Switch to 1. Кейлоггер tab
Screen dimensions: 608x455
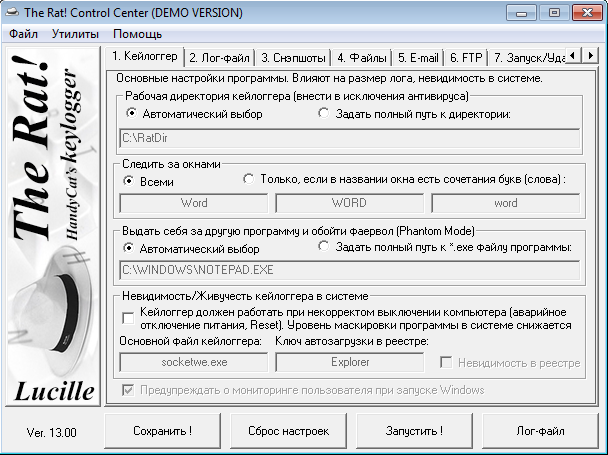click(145, 56)
